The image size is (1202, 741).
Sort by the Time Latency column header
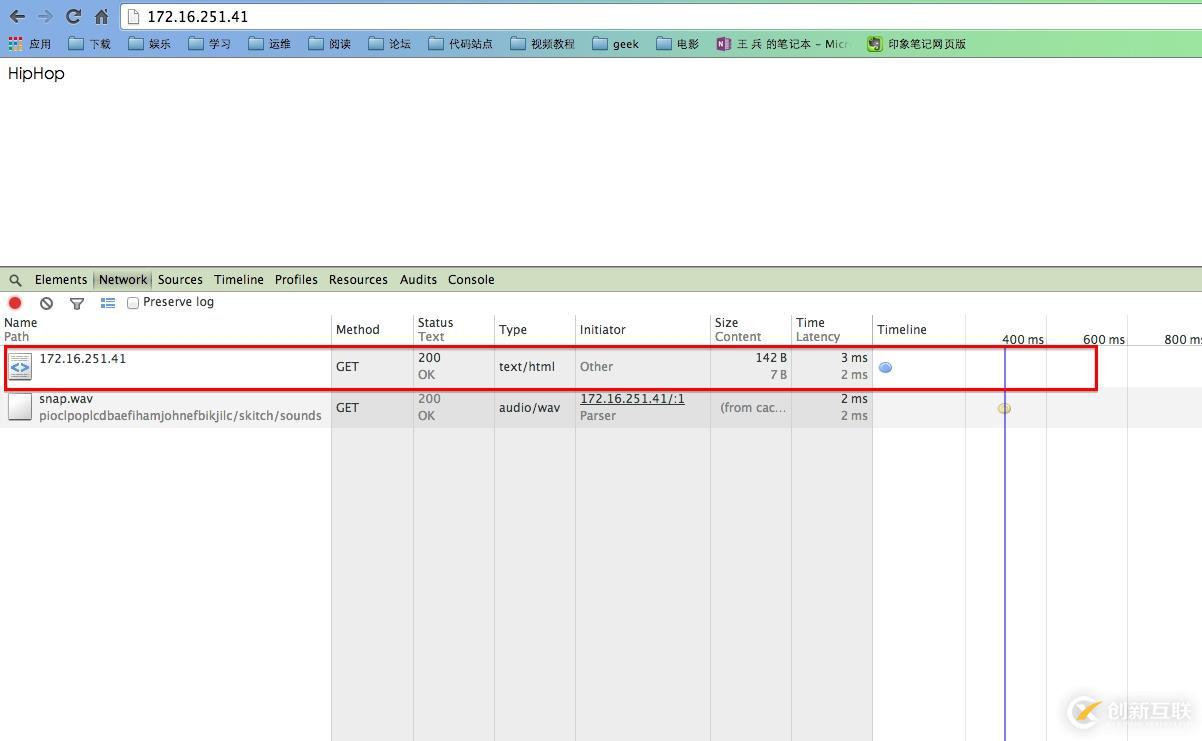tap(832, 330)
